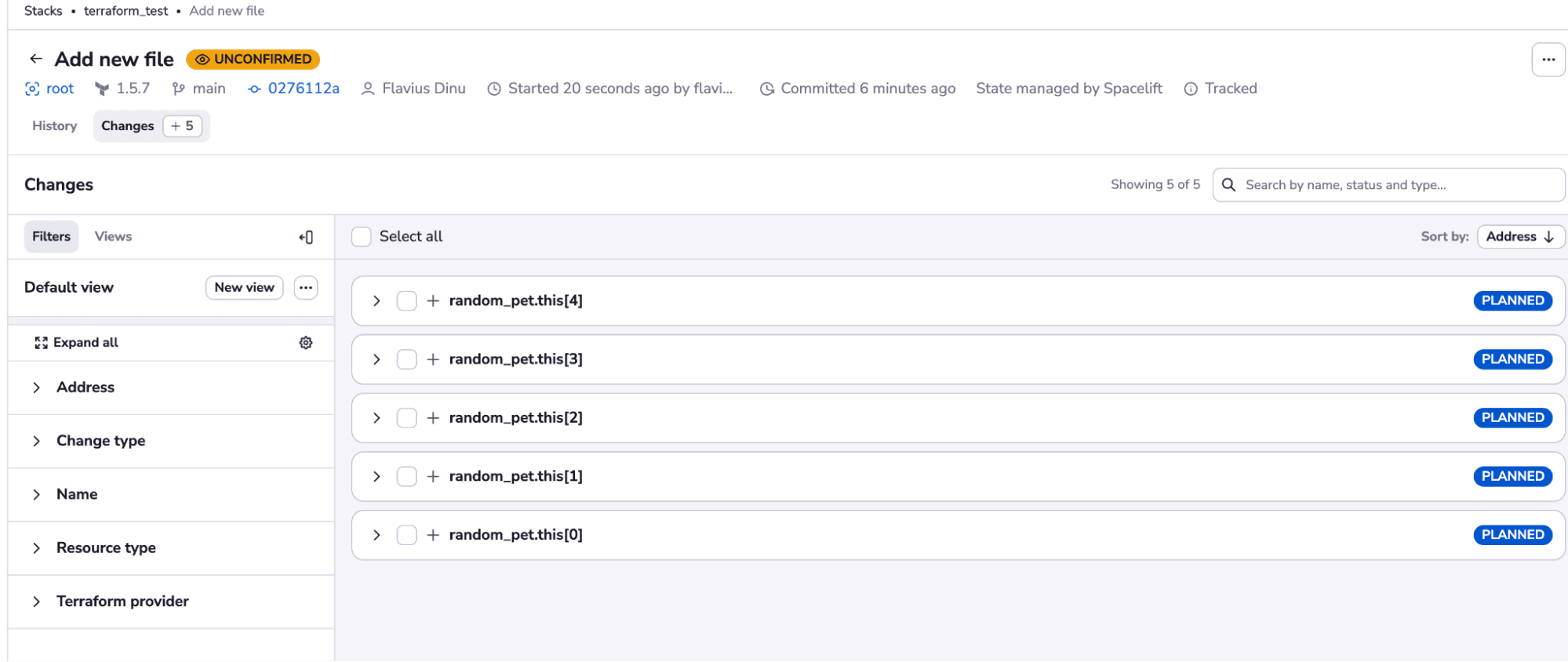Open the root link
The image size is (1568, 662).
point(60,89)
